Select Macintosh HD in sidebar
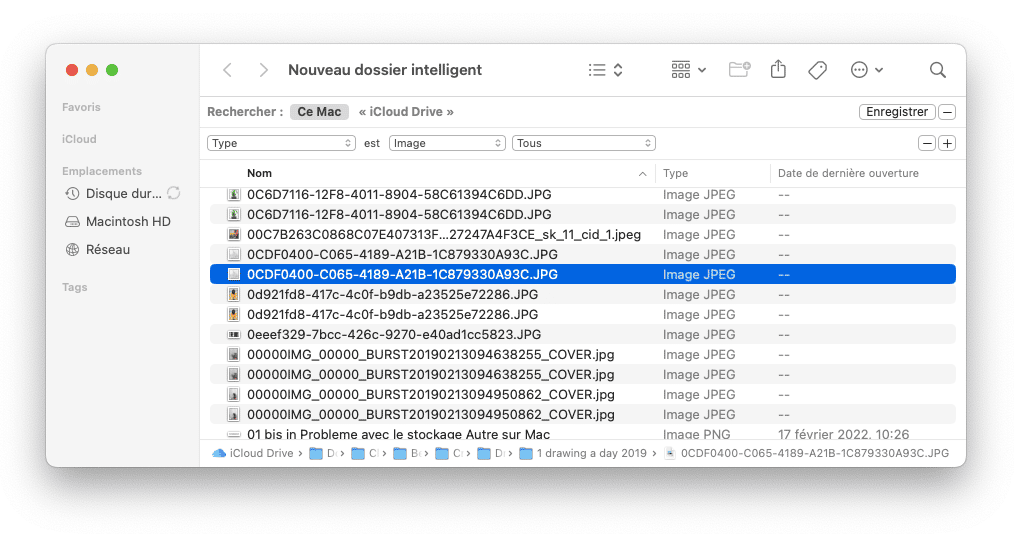Screen dimensions: 1022x536 [127, 221]
